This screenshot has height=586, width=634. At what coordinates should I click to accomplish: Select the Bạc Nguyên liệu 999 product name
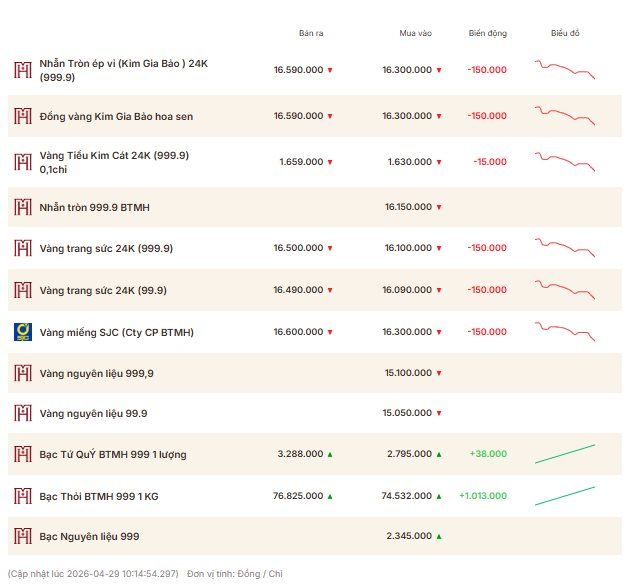[x=89, y=537]
